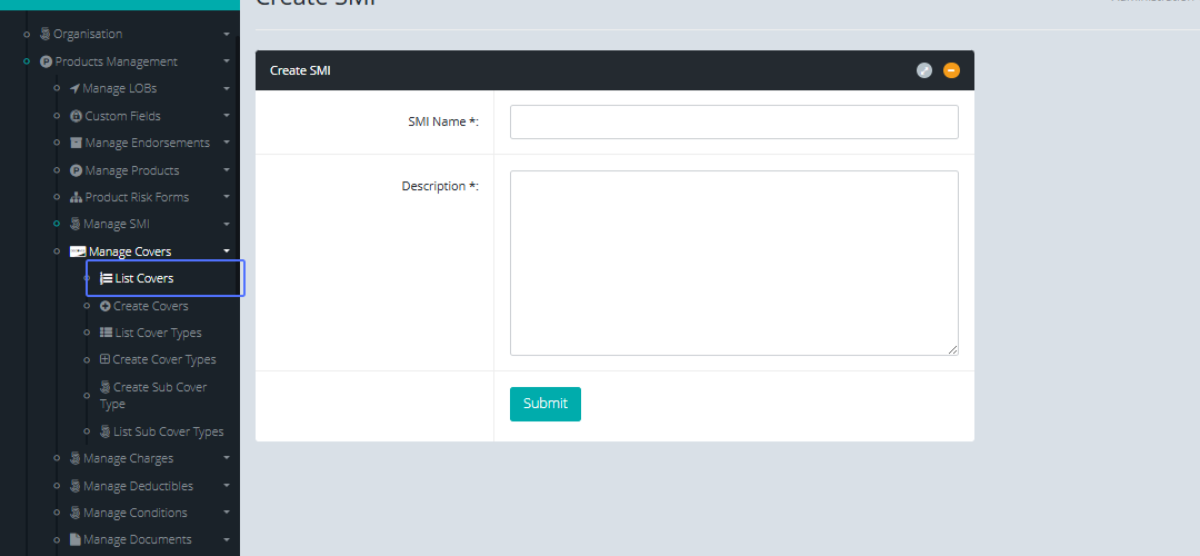Image resolution: width=1200 pixels, height=556 pixels.
Task: Click the Manage Documents file icon
Action: click(76, 540)
